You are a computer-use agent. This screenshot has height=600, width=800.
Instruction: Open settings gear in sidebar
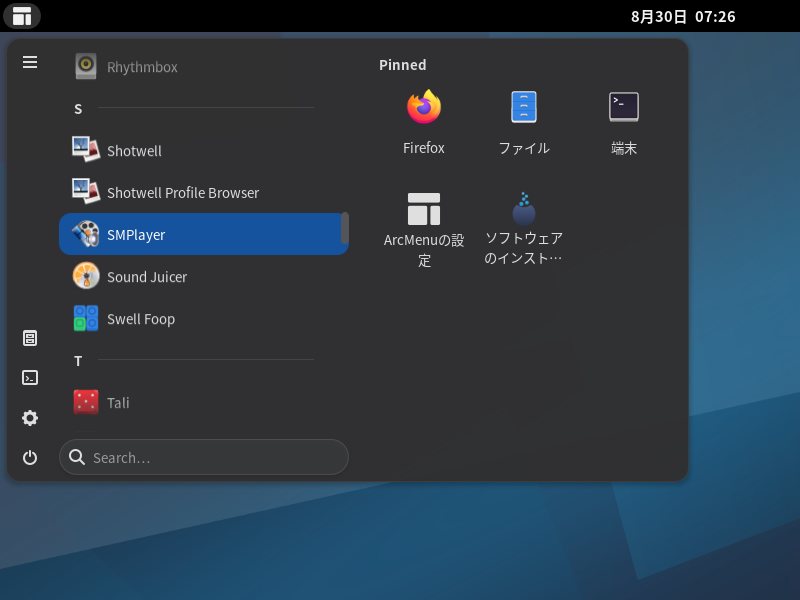30,418
